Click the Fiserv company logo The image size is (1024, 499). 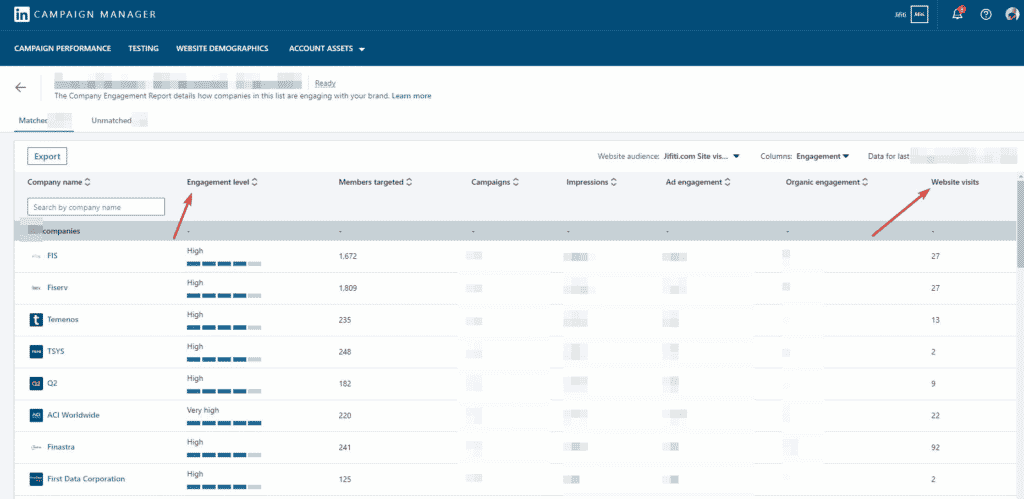36,288
